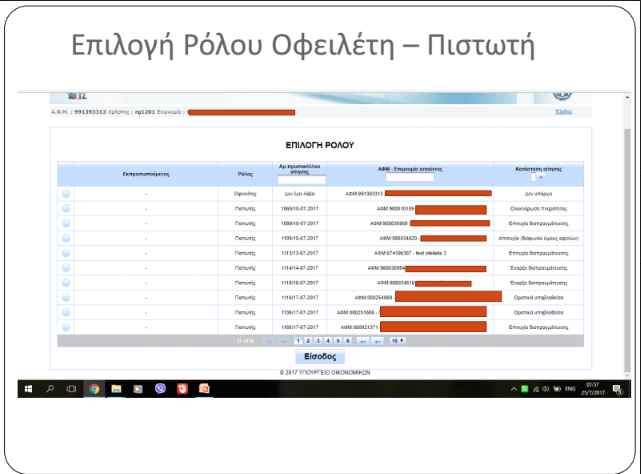Switch to Google Chrome in the taskbar

pos(93,388)
